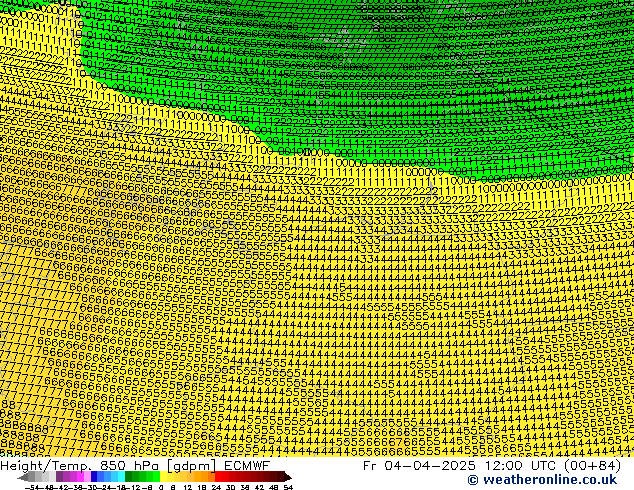
Task: Select the Fr 04-04-2025 12:00 UTC timestamp
Action: (x=492, y=465)
